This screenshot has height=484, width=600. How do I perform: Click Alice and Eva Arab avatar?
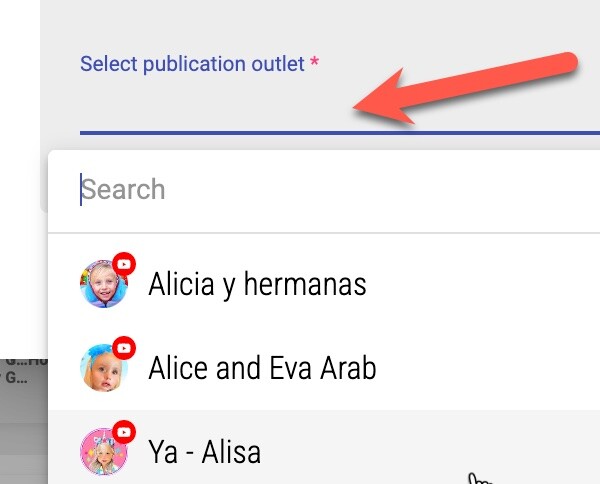103,368
